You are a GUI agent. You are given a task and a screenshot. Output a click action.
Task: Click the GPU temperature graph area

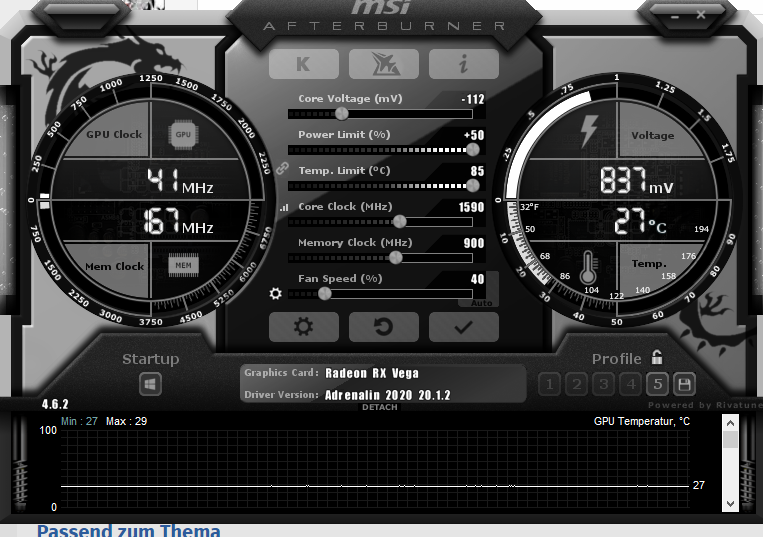(375, 469)
